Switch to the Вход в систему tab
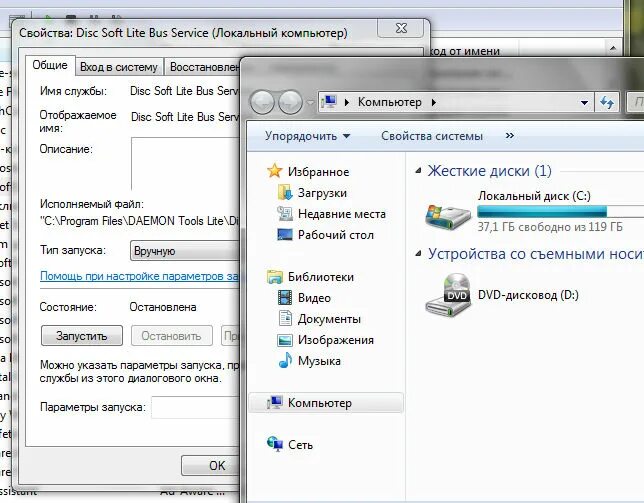Viewport: 644px width, 503px height. (119, 67)
